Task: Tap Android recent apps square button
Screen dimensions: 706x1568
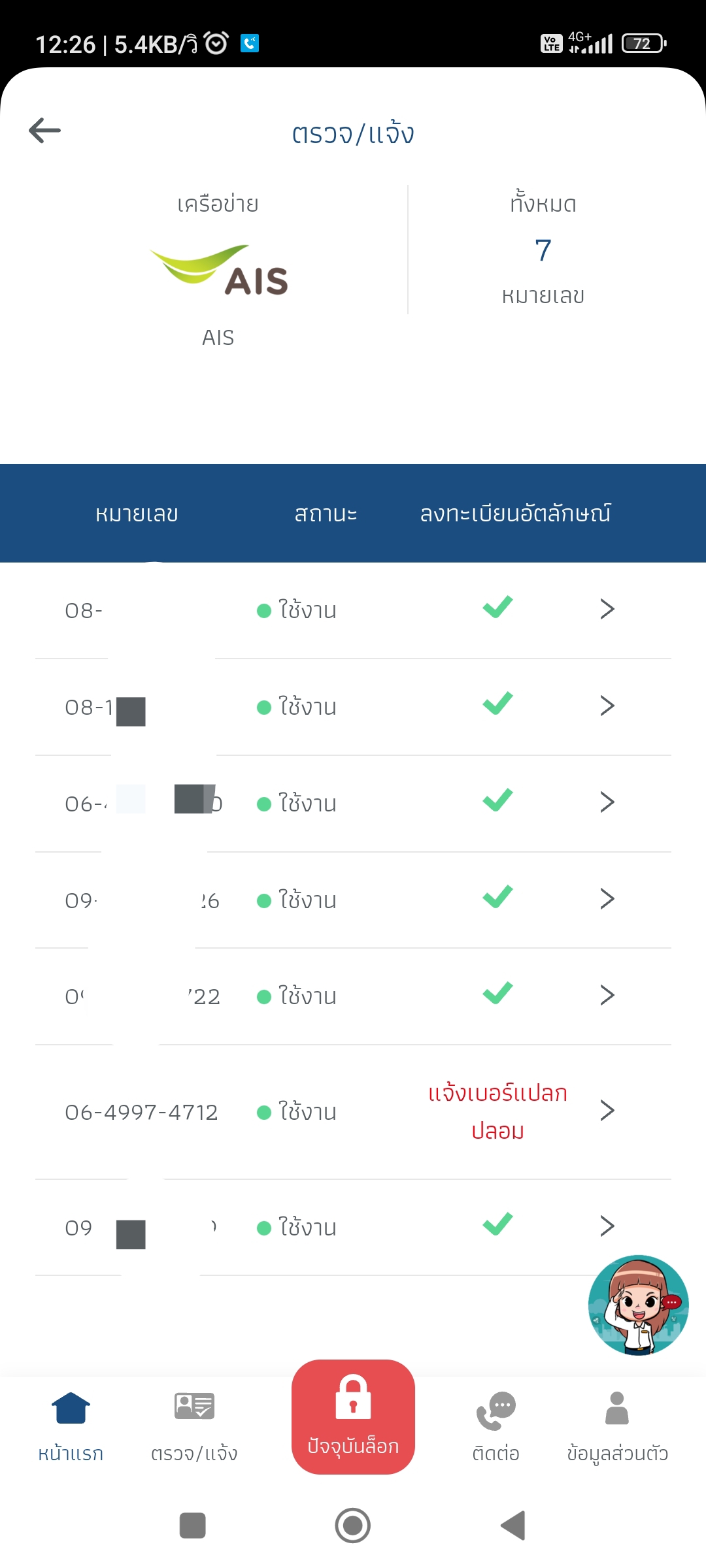Action: 192,1526
